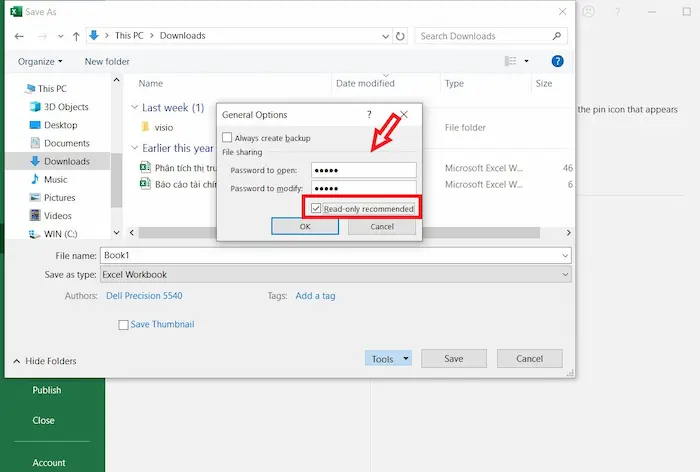Cancel the General Options dialog

(x=382, y=226)
